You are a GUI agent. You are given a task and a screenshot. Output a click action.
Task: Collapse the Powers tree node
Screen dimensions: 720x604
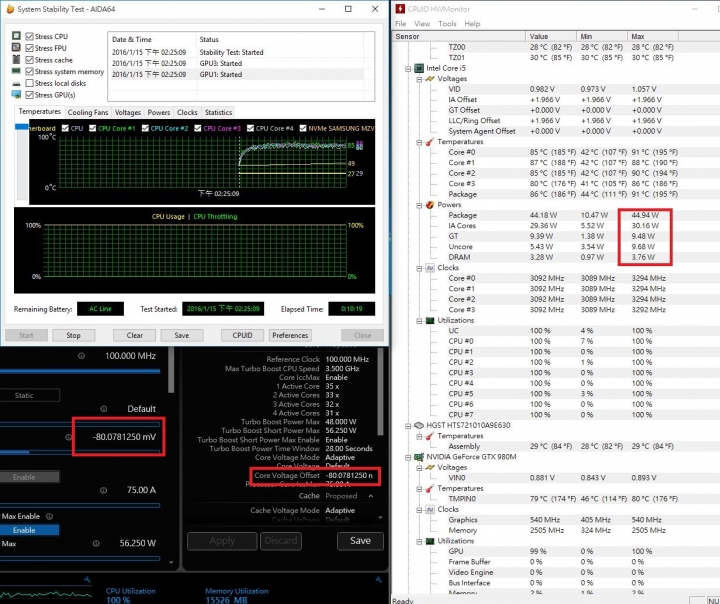pos(419,205)
